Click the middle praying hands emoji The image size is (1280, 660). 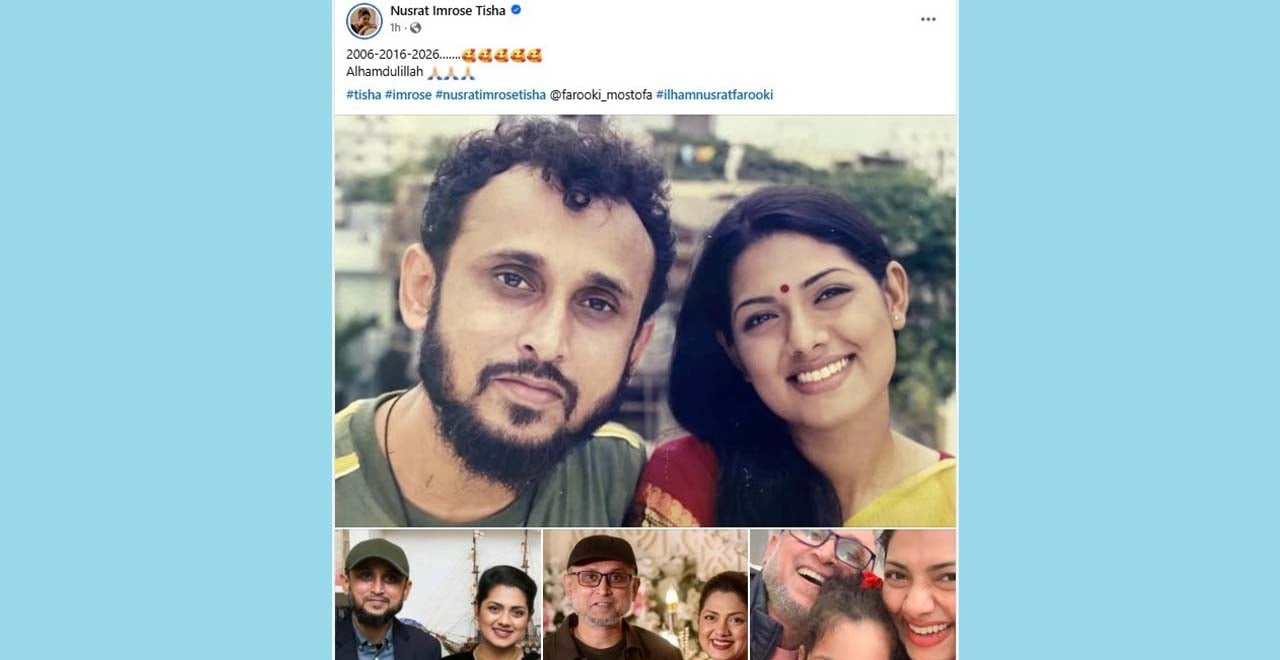(x=450, y=73)
